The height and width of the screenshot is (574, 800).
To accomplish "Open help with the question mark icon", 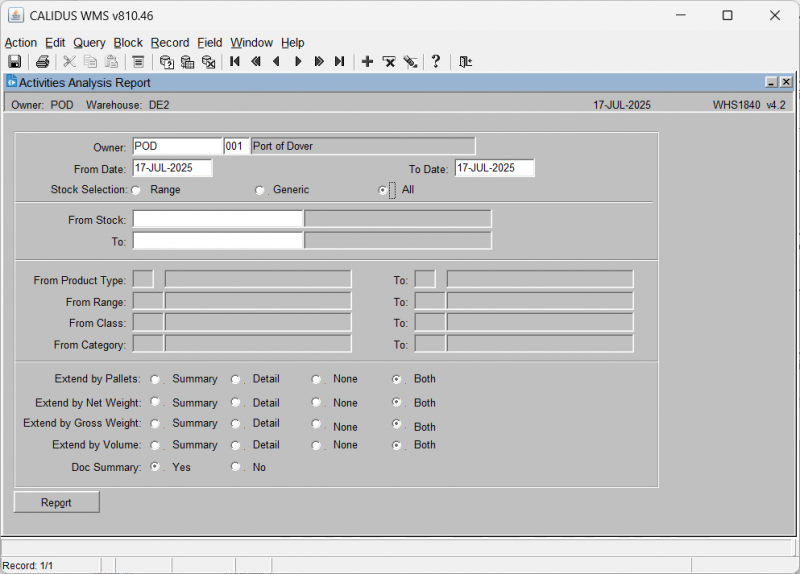I will [x=436, y=62].
